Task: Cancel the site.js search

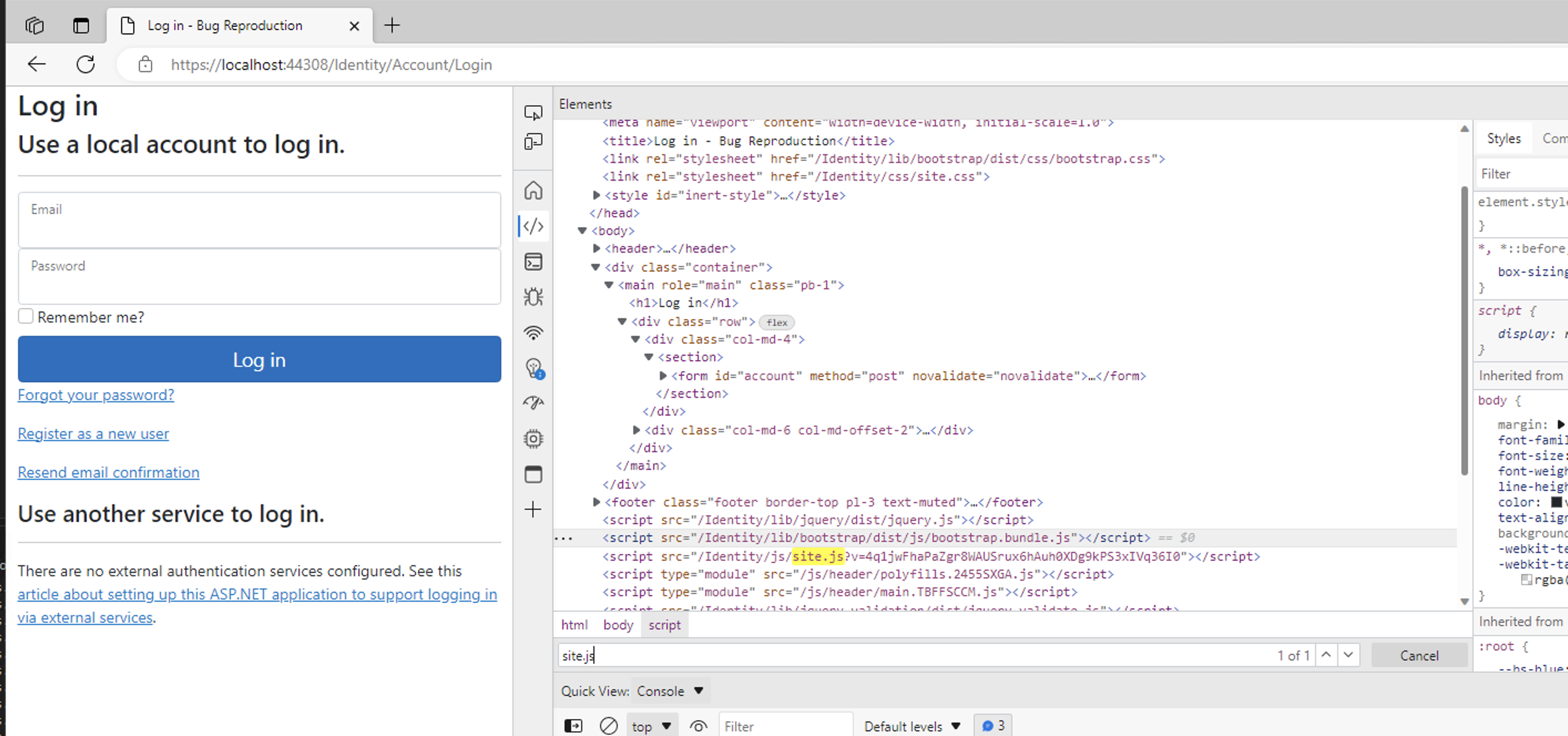Action: pyautogui.click(x=1419, y=655)
